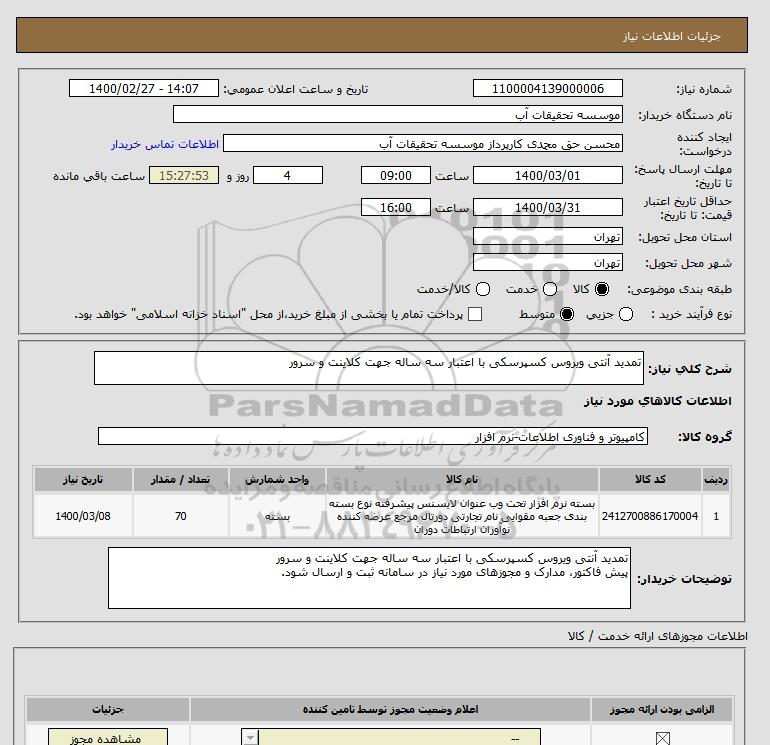Click the جزئیات column header

[108, 709]
